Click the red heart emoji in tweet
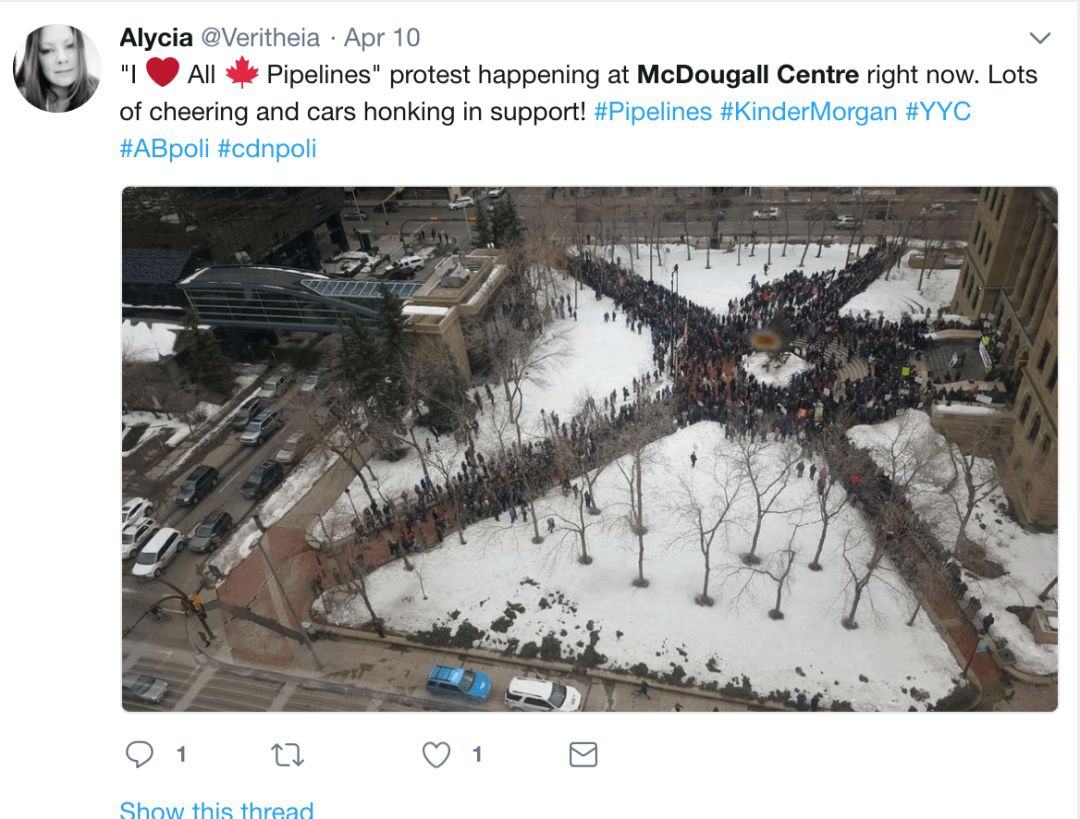1080x819 pixels. 163,72
